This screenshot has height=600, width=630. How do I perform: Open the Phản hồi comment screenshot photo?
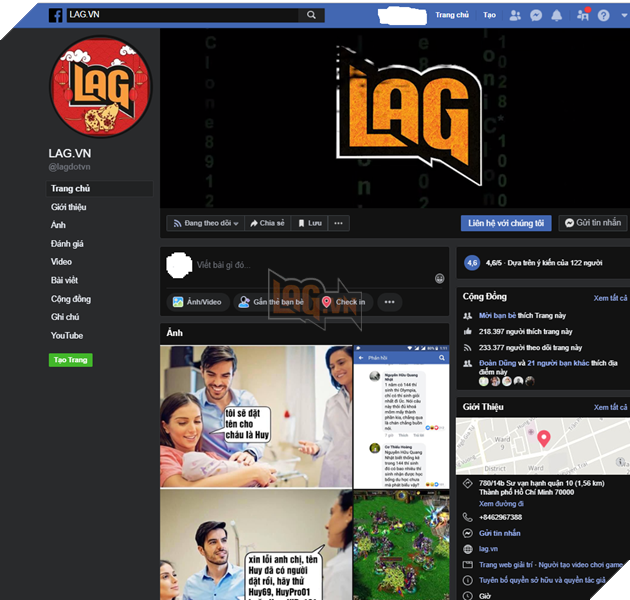tap(401, 416)
